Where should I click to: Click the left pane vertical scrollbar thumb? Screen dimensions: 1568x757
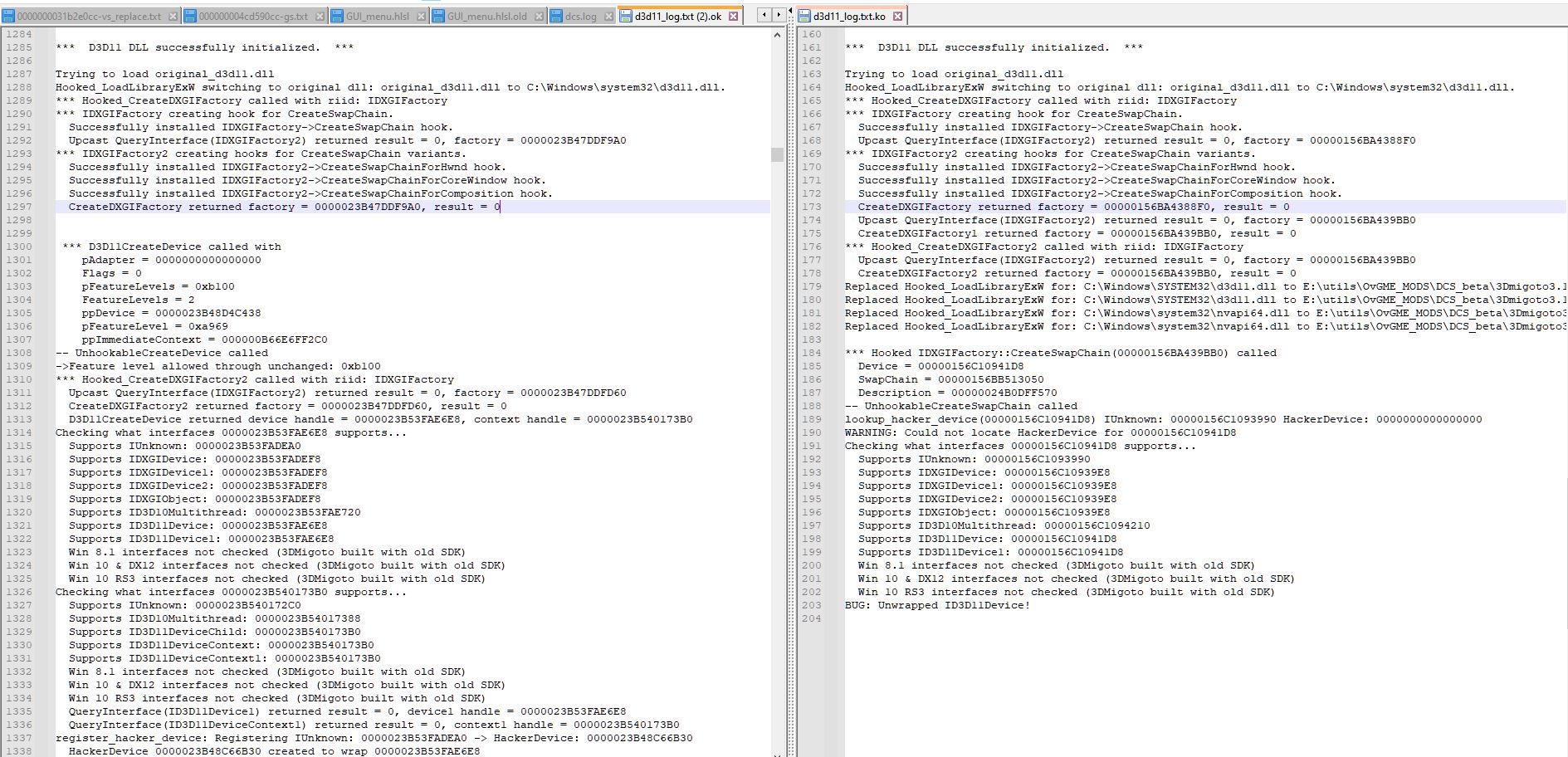tap(778, 154)
